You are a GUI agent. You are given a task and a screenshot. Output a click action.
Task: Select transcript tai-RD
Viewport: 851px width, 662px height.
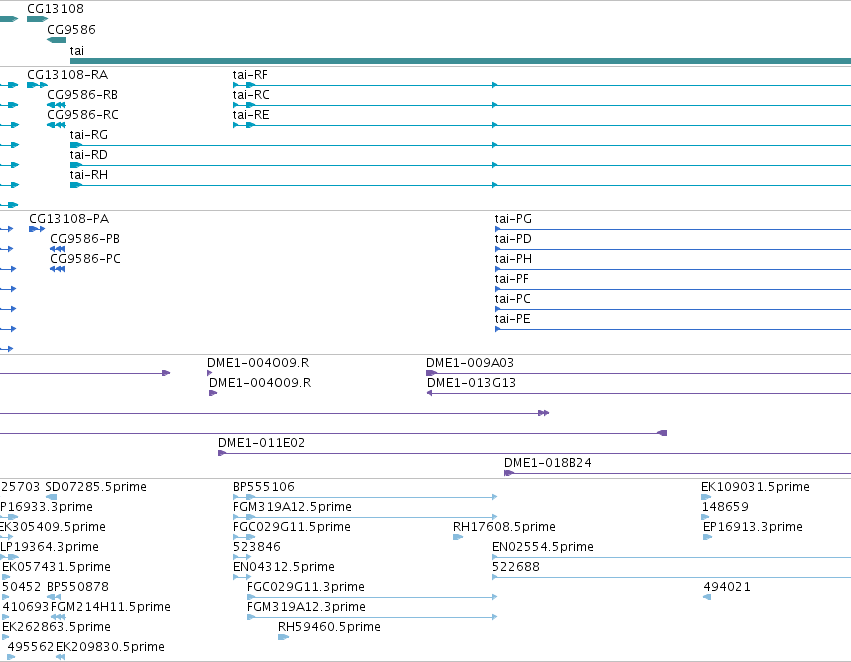[x=88, y=155]
